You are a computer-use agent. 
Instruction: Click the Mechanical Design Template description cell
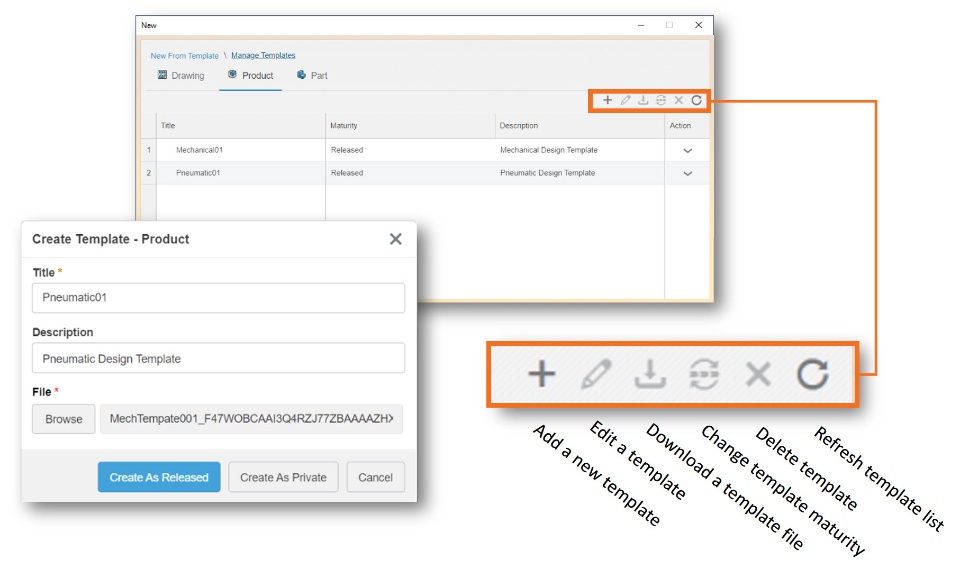(x=579, y=150)
